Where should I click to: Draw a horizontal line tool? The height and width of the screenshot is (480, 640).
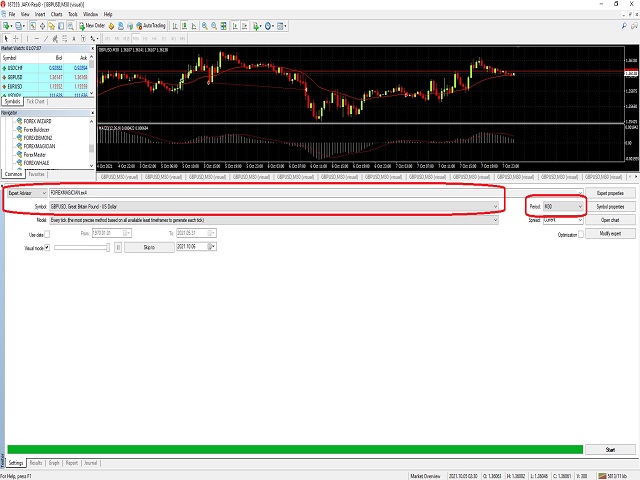(36, 39)
